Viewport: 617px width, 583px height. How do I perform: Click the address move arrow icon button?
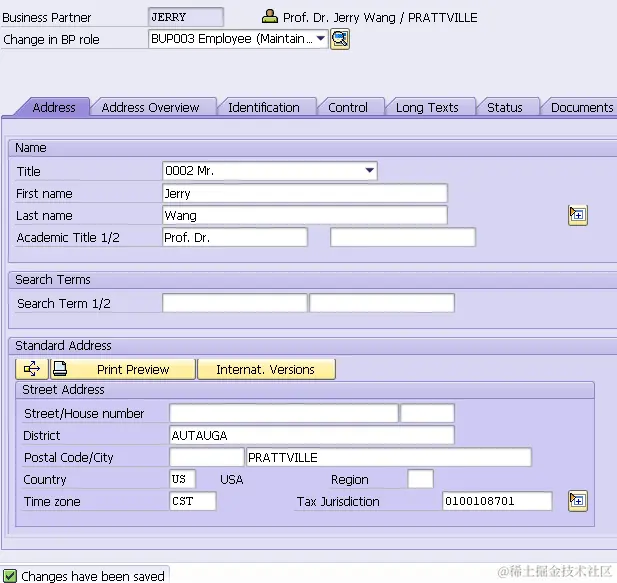click(x=32, y=369)
